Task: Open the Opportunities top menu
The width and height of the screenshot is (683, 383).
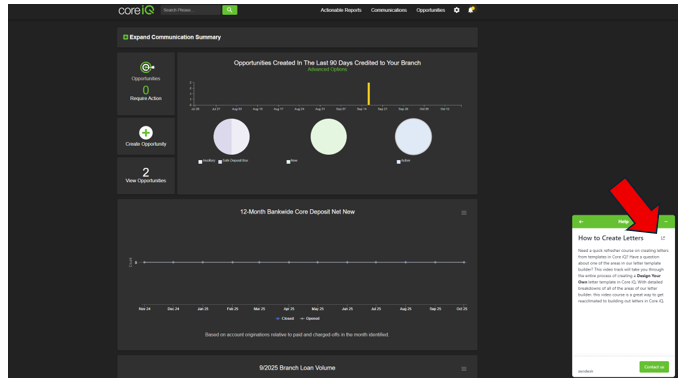Action: point(430,10)
